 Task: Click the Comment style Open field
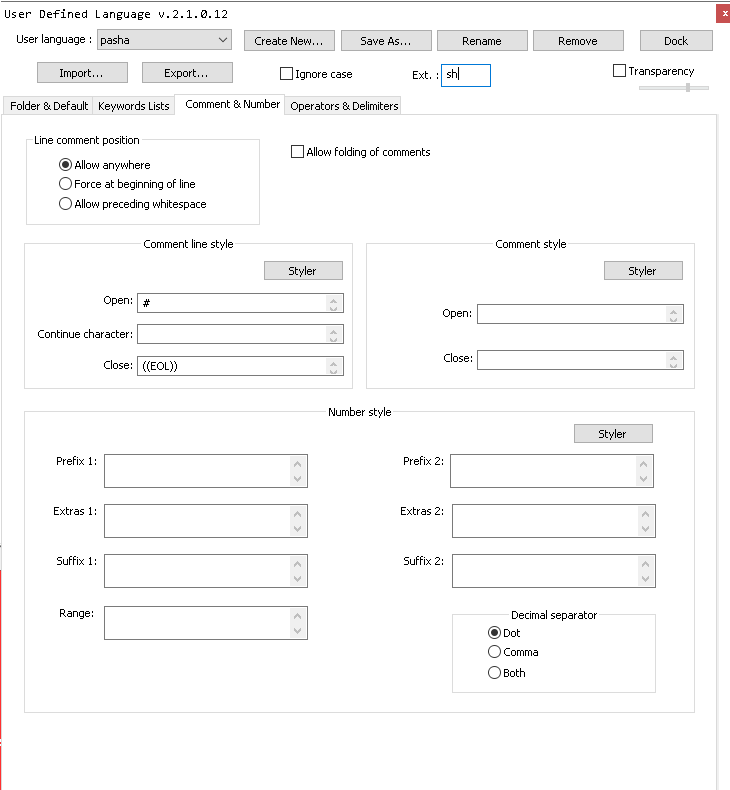click(x=580, y=314)
